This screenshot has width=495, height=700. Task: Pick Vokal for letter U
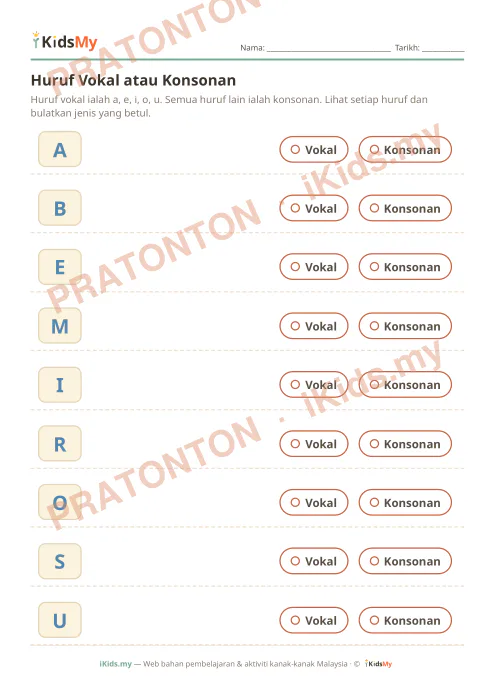[x=314, y=620]
